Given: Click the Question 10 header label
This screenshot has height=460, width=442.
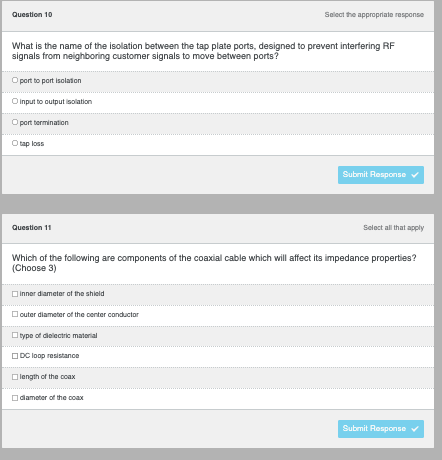Looking at the screenshot, I should (x=32, y=15).
